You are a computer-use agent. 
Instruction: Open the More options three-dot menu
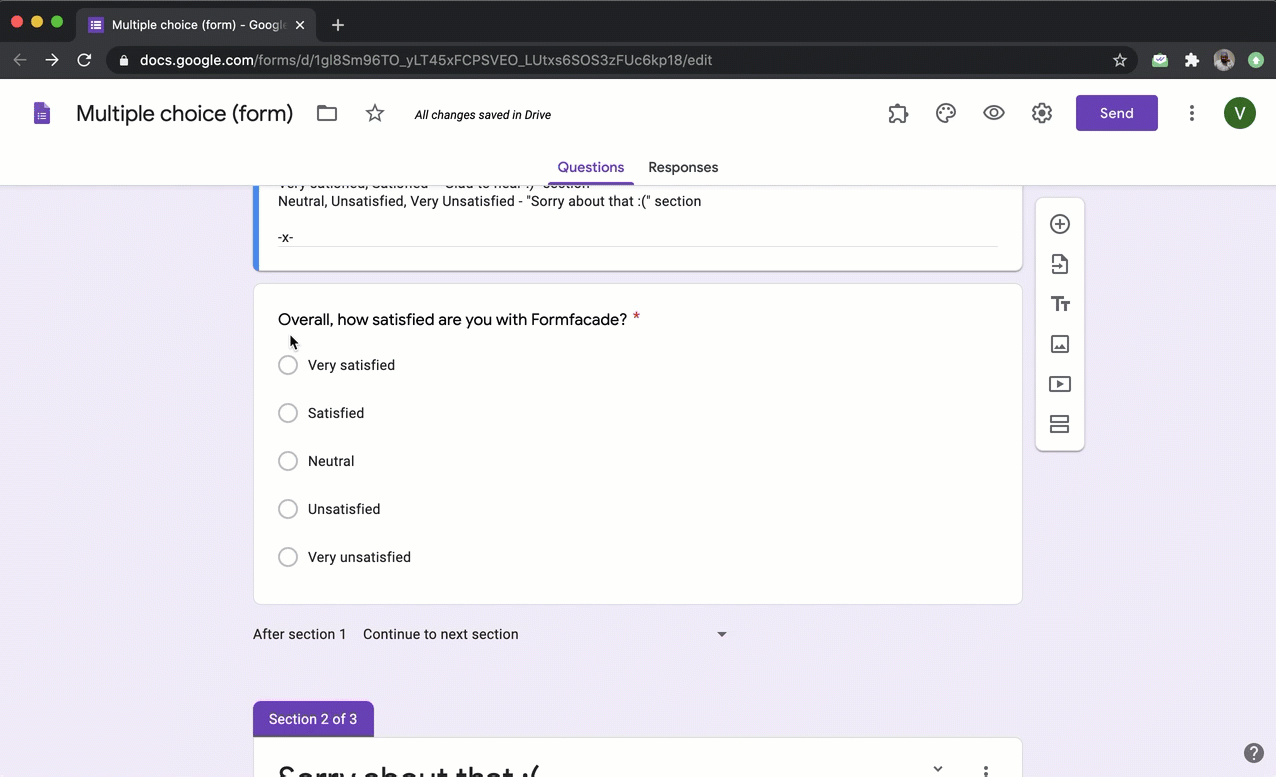pyautogui.click(x=1191, y=114)
